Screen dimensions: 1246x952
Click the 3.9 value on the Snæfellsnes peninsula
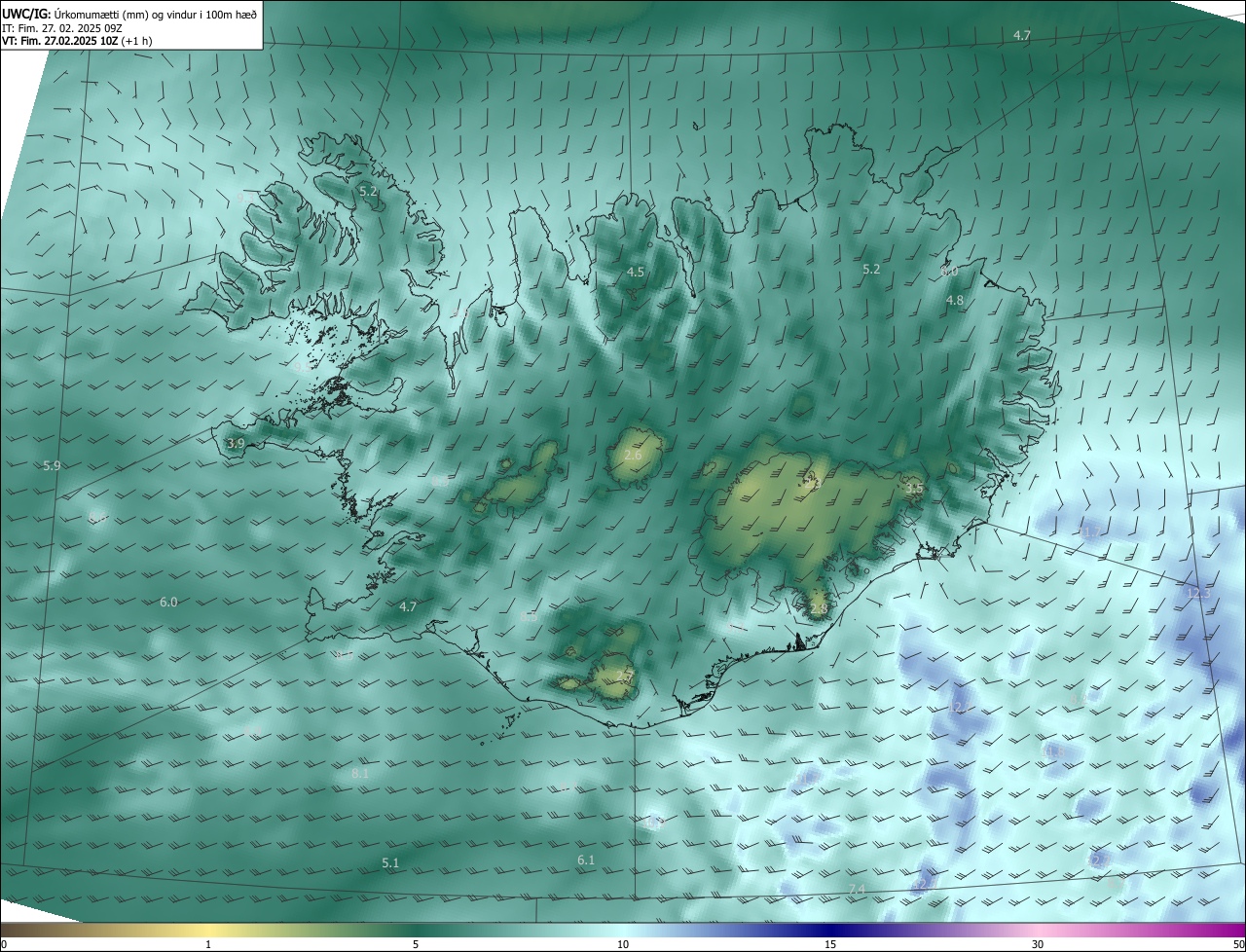tap(236, 444)
